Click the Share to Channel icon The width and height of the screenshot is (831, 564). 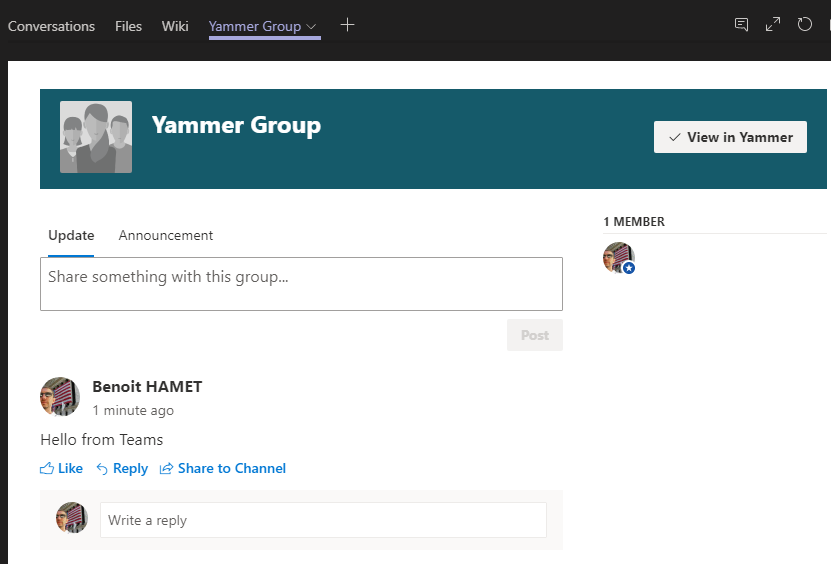[166, 468]
